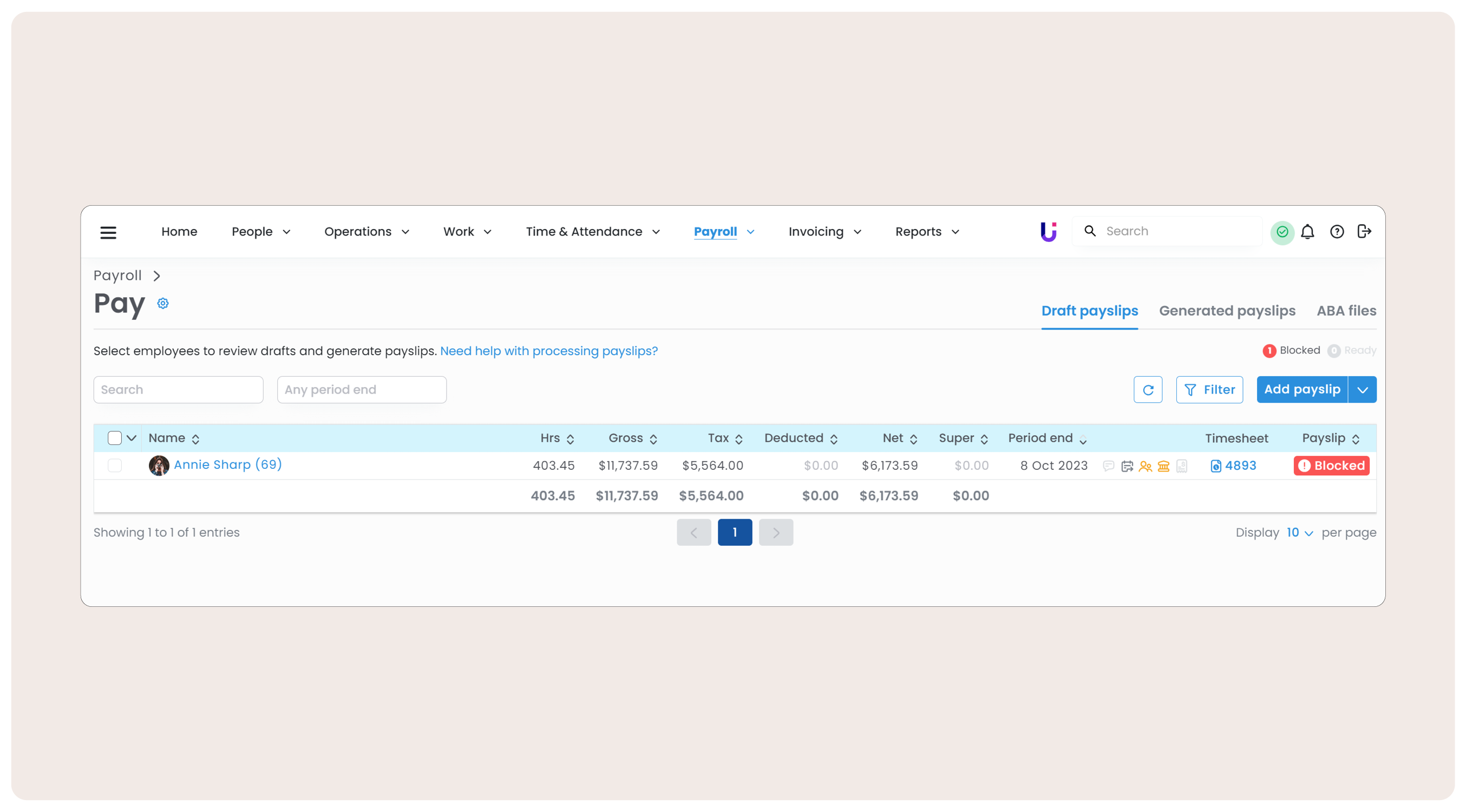Screen dimensions: 1466x812
Task: Open Pay settings gear icon
Action: click(x=163, y=303)
